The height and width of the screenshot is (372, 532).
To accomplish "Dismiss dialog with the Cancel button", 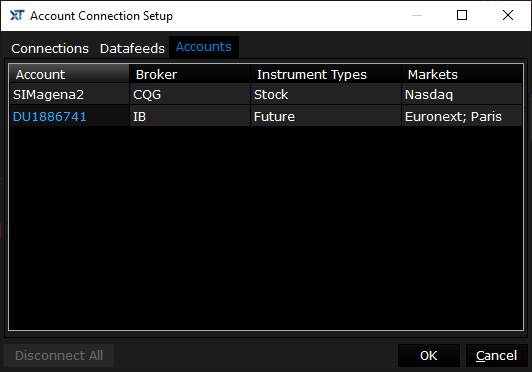I will pos(497,355).
